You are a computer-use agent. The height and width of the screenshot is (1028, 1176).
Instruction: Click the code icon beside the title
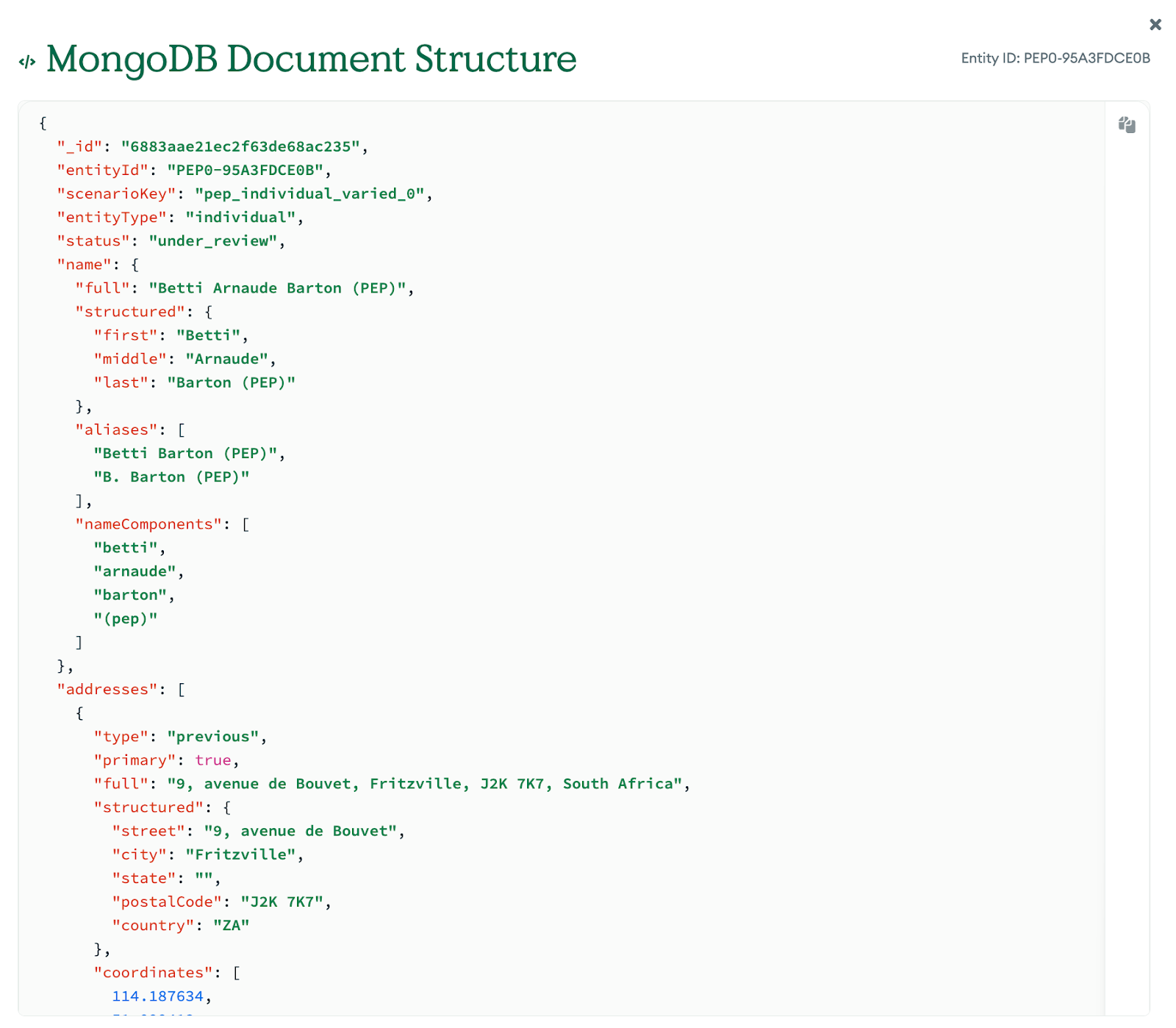pos(27,62)
